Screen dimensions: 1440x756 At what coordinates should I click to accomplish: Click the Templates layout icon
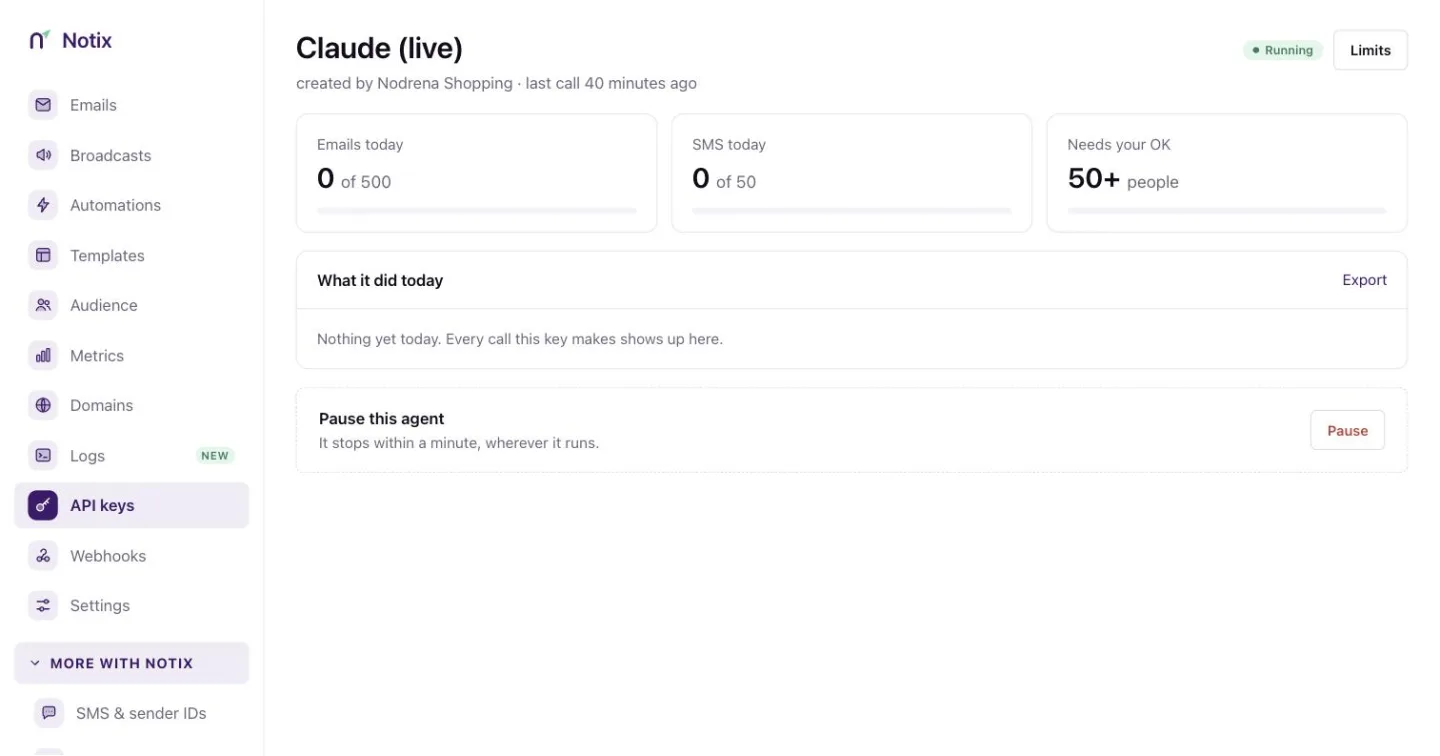point(43,255)
